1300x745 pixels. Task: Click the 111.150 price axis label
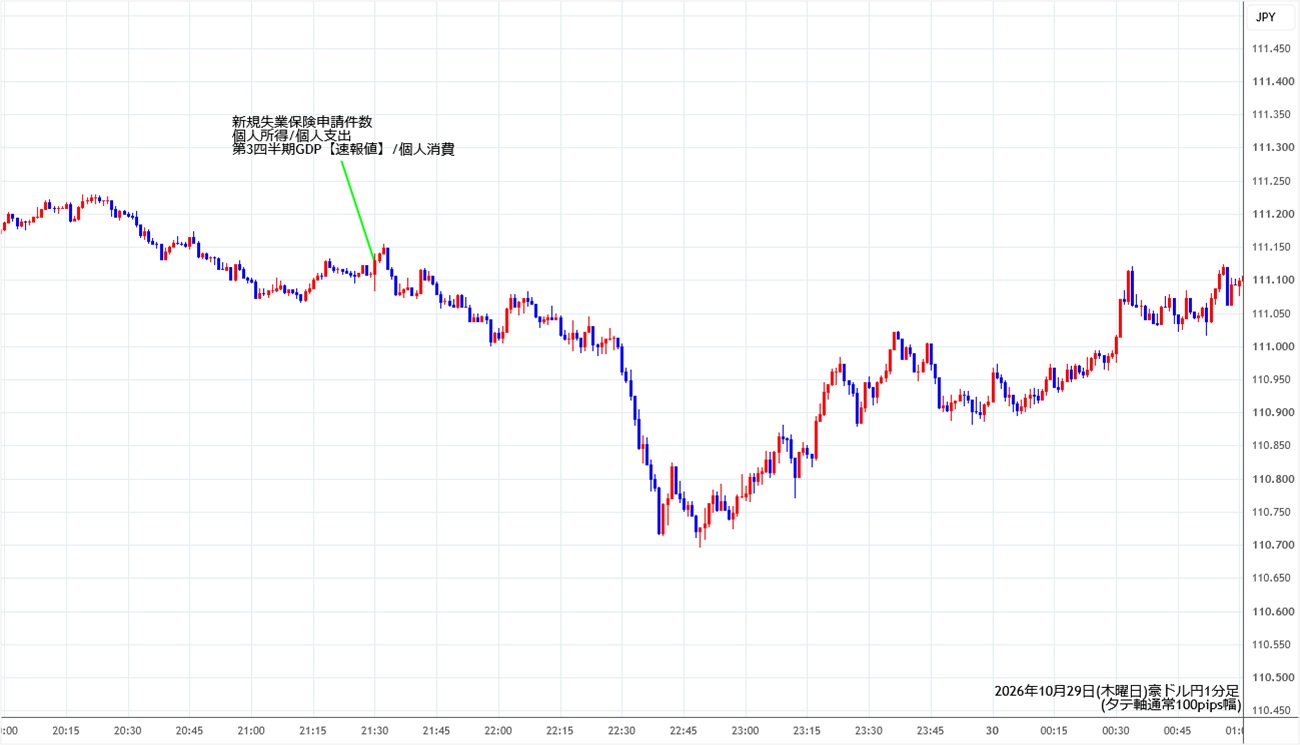1270,248
